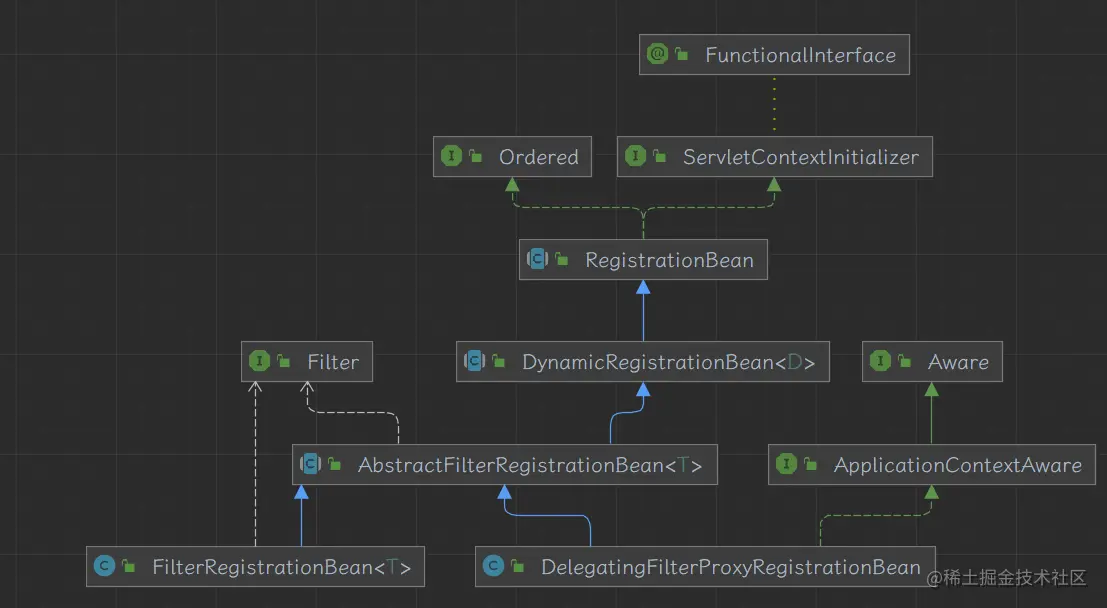The height and width of the screenshot is (608, 1107).
Task: Click the interface icon on Ordered node
Action: point(451,156)
